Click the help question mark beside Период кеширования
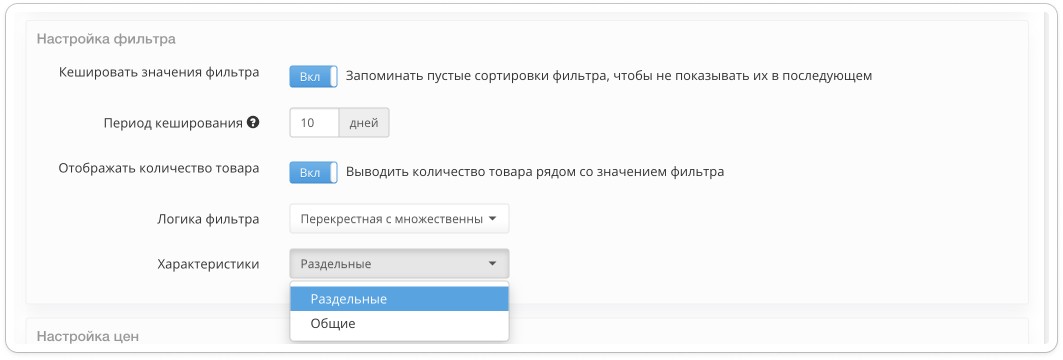 [253, 123]
